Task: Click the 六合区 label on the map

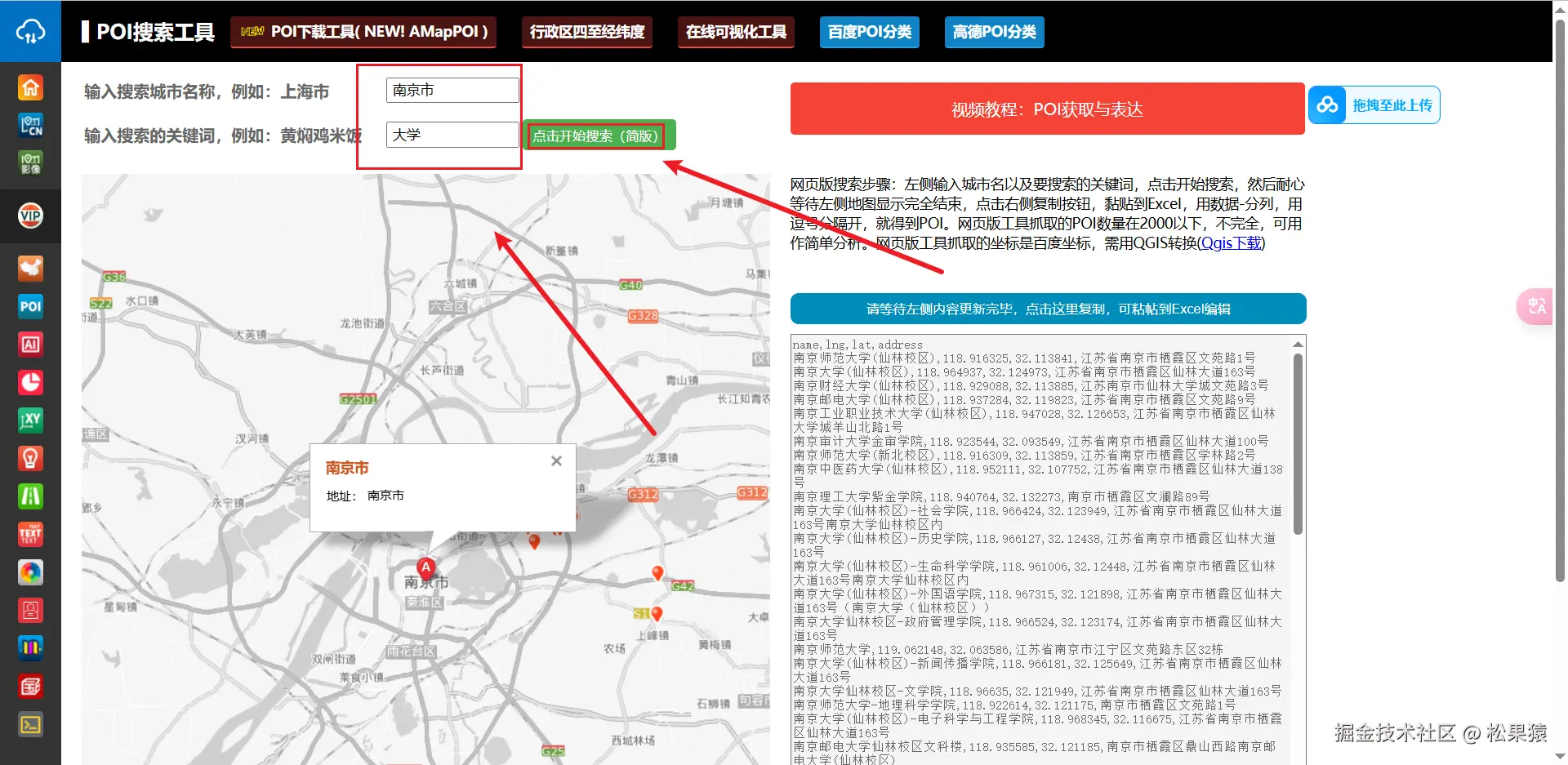Action: click(x=448, y=307)
